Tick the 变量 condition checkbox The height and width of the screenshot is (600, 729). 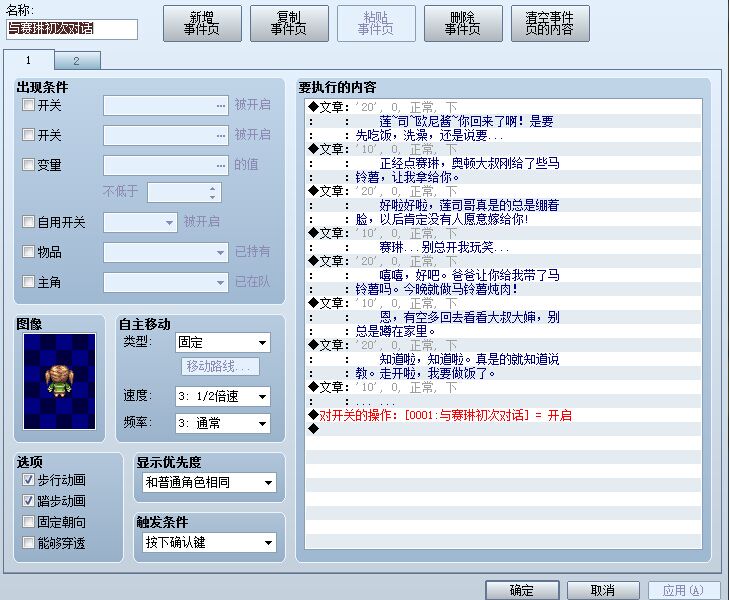coord(28,165)
